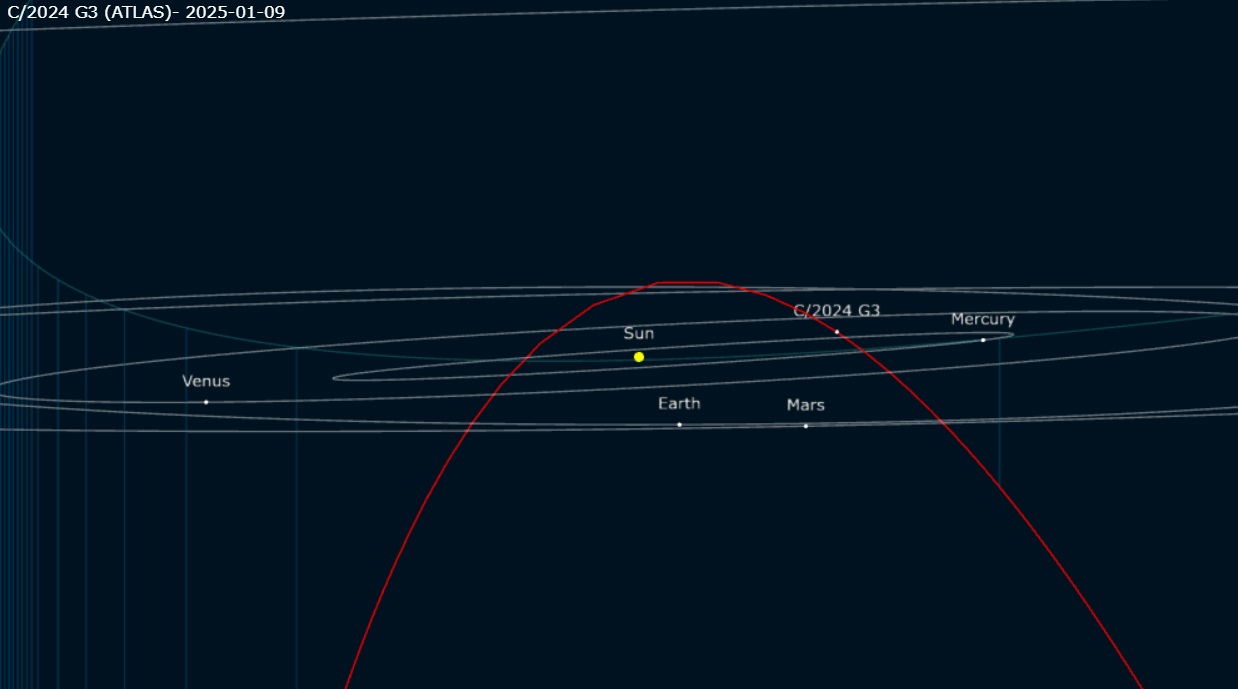
Task: Click the right tip of Mercury's orbit ellipse
Action: point(1012,334)
